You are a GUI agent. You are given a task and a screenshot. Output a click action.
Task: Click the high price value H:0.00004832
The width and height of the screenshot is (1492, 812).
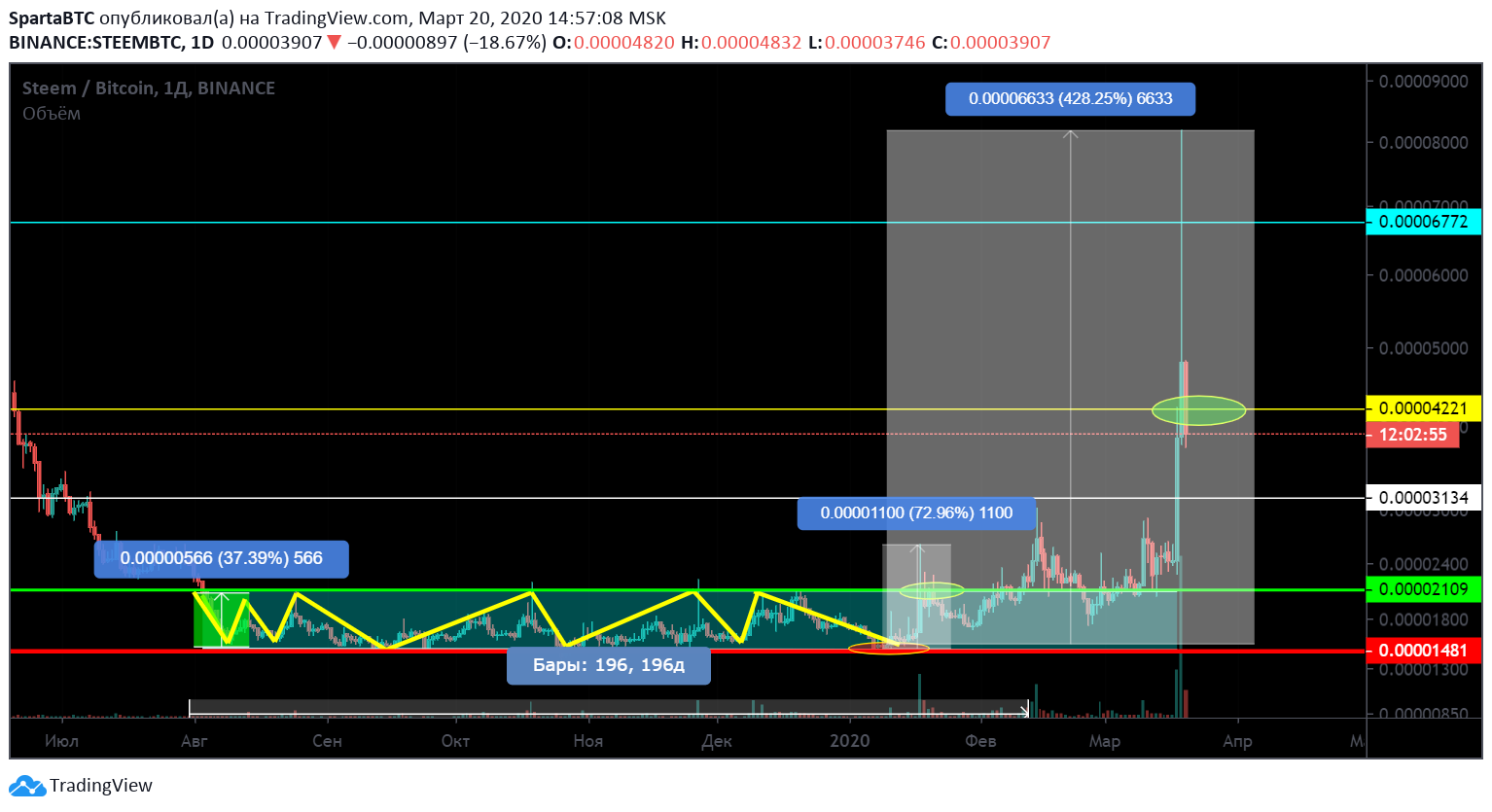click(741, 43)
